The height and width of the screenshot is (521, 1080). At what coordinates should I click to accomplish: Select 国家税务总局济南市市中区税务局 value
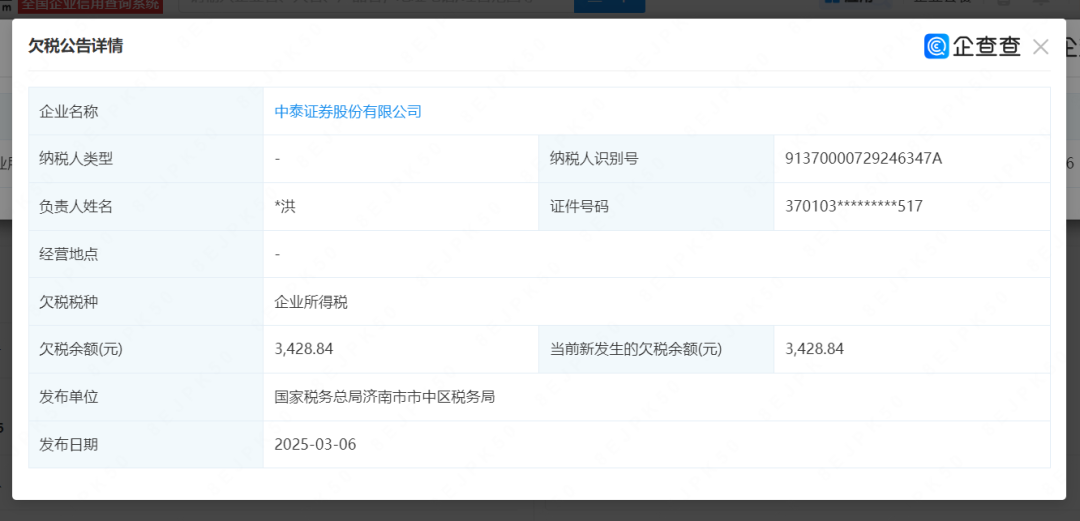[384, 397]
